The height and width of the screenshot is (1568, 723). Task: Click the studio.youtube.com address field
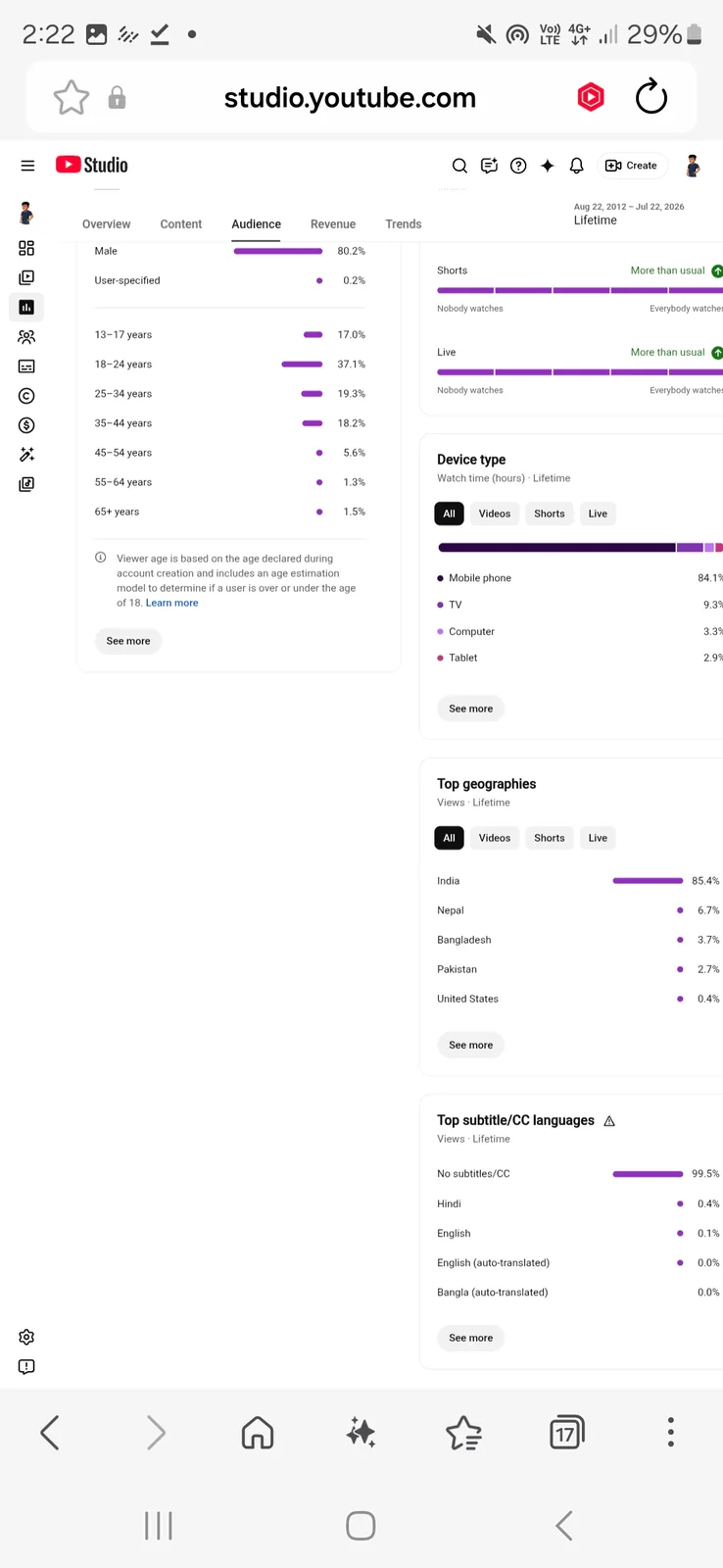click(x=350, y=98)
